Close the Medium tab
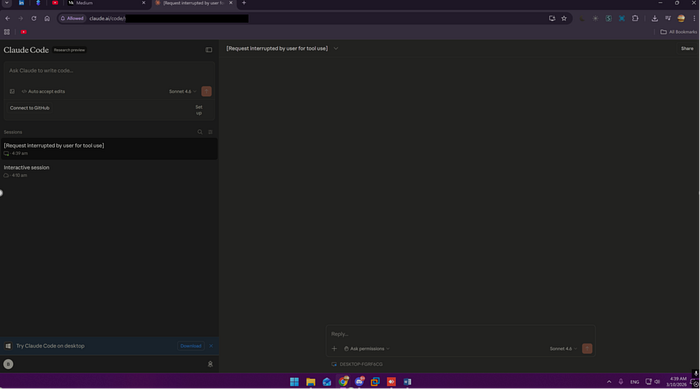 [x=143, y=3]
